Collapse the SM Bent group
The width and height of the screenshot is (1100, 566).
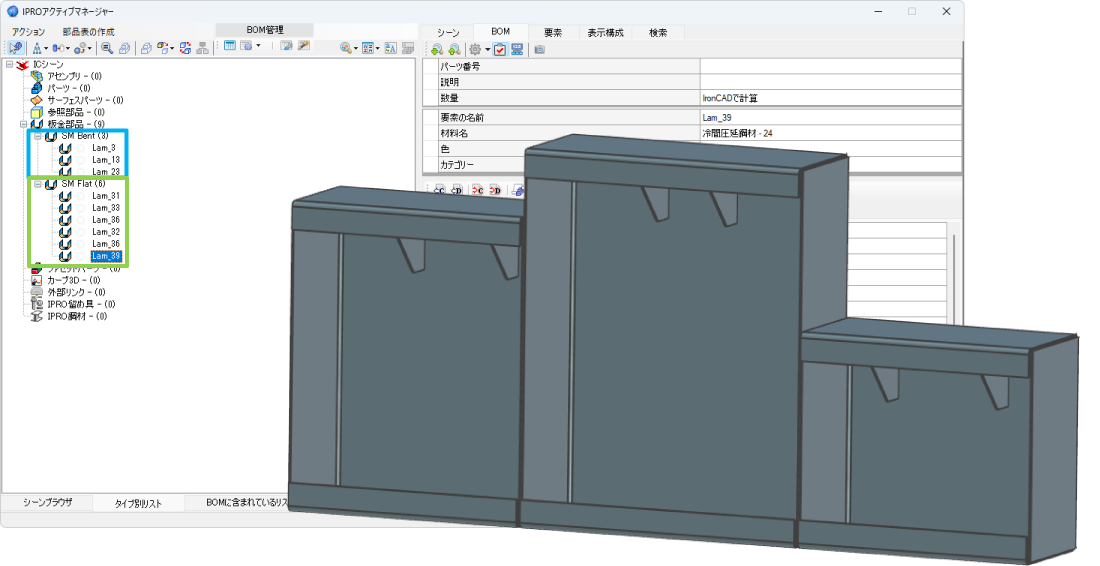point(37,136)
